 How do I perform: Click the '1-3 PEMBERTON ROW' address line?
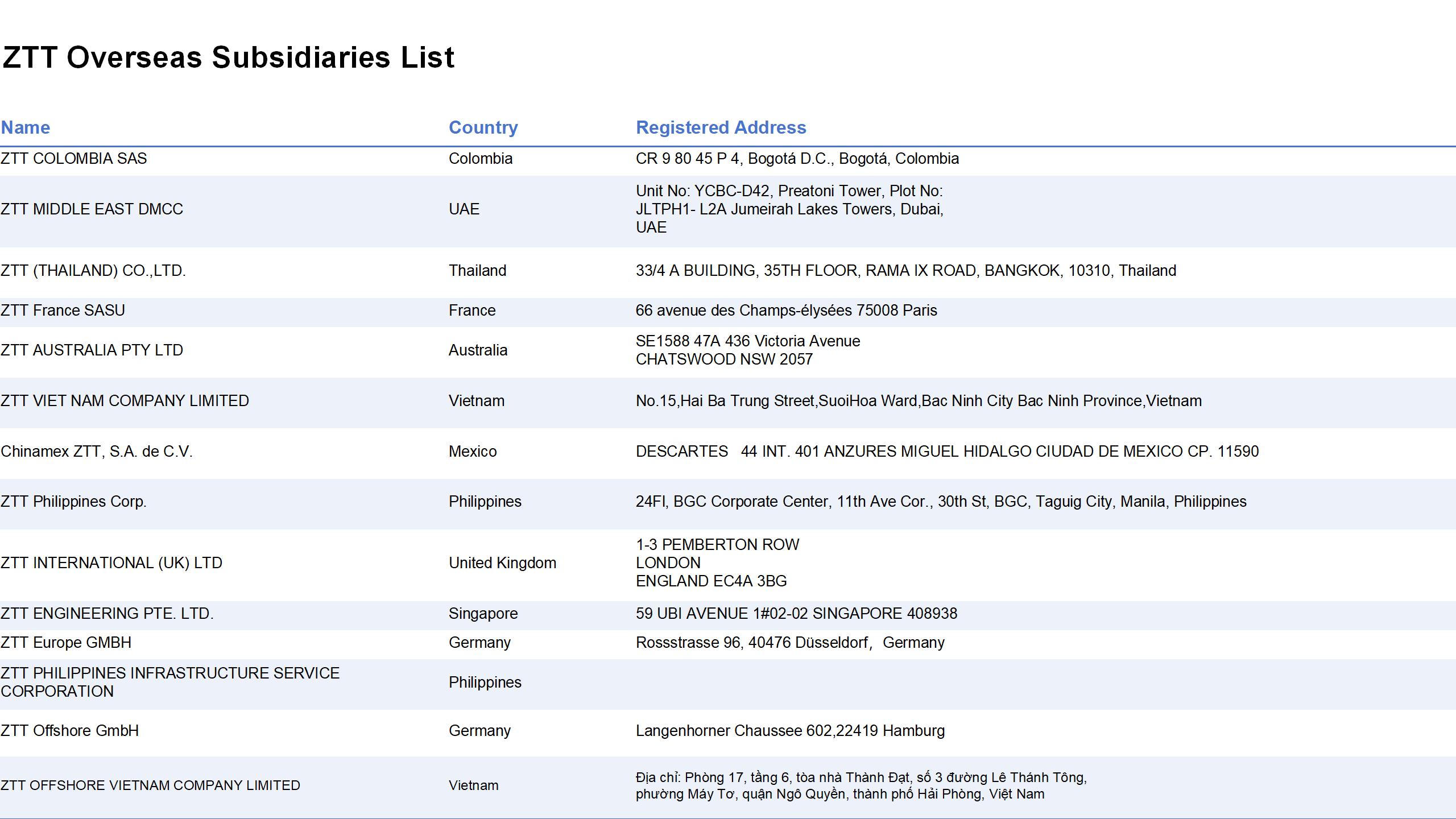(718, 545)
